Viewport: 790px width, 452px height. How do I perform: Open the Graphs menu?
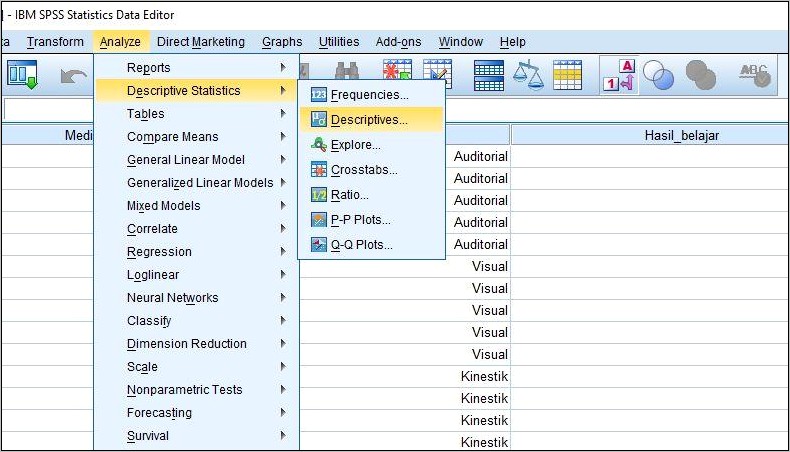pyautogui.click(x=282, y=42)
